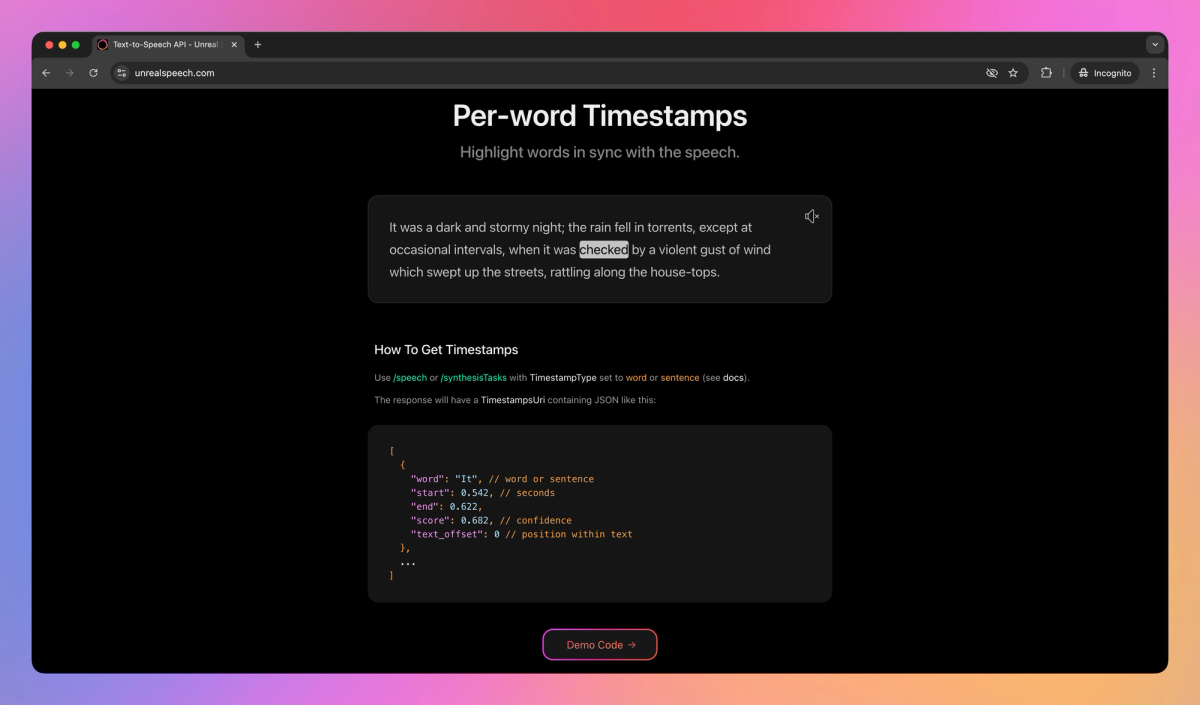Click 'Highlight words in sync with the speech'
Viewport: 1200px width, 705px height.
[600, 153]
